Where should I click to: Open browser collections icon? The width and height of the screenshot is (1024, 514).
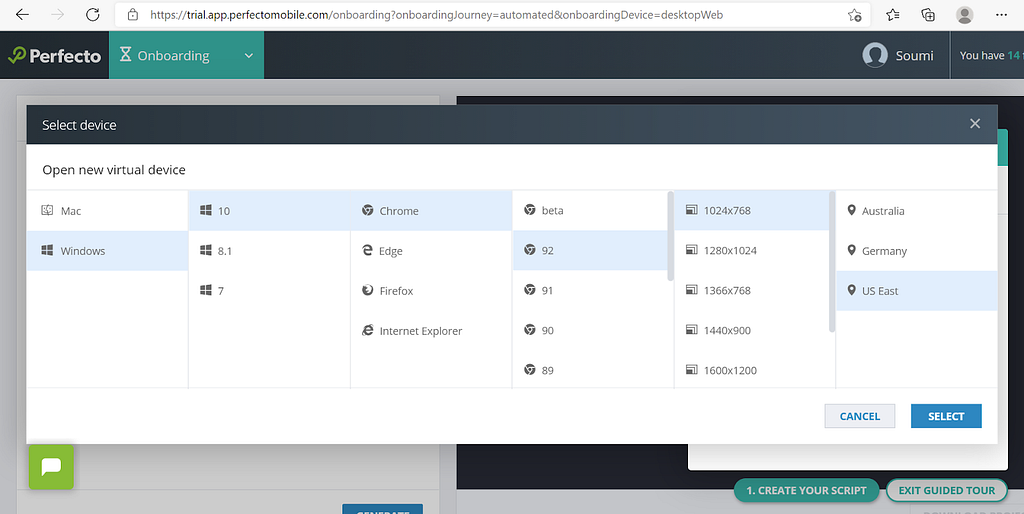point(928,14)
